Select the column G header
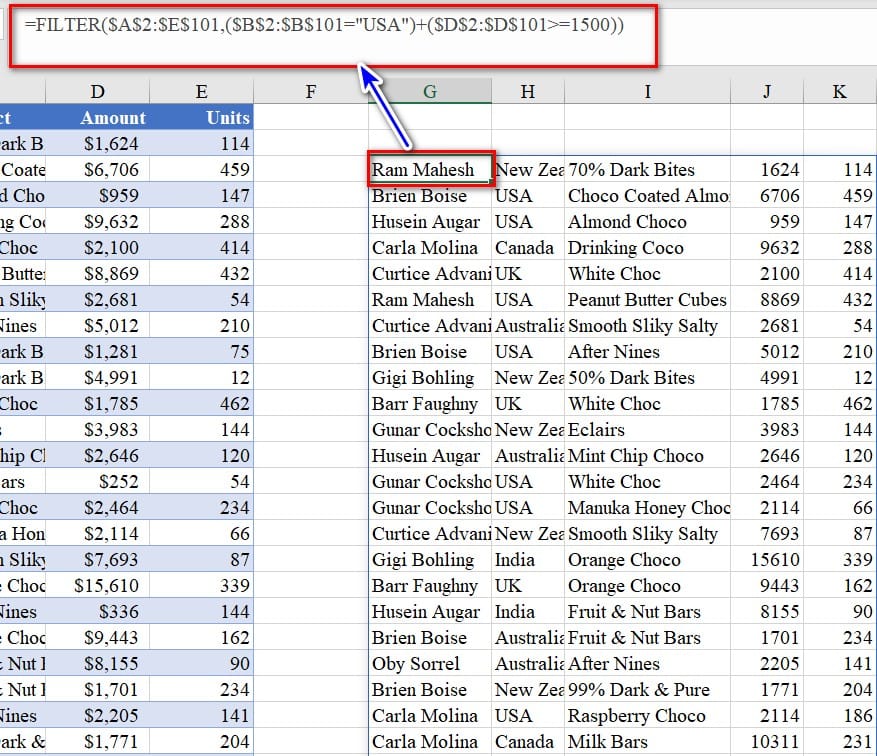The width and height of the screenshot is (877, 756). click(x=430, y=92)
